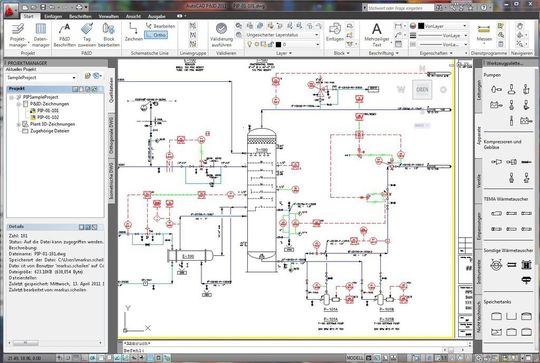Click the OBEN face of the ViewCube
Screen dimensions: 540x363
422,90
